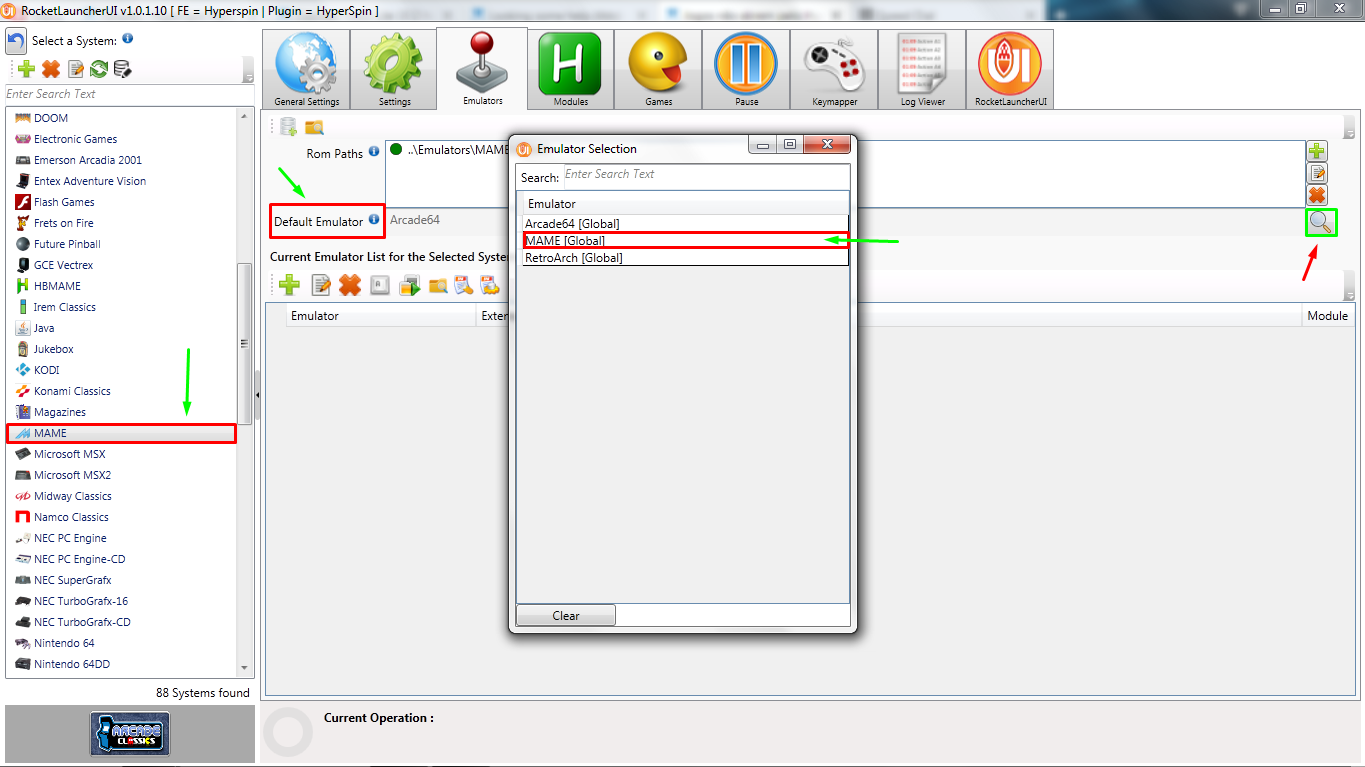Image resolution: width=1365 pixels, height=767 pixels.
Task: Click the systems list scrollbar
Action: tap(244, 344)
